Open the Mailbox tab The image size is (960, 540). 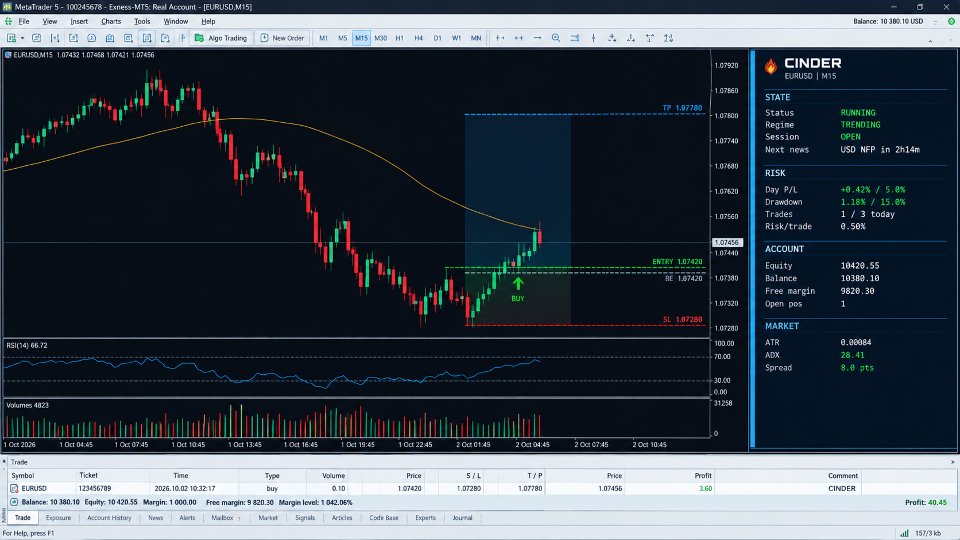pos(222,518)
